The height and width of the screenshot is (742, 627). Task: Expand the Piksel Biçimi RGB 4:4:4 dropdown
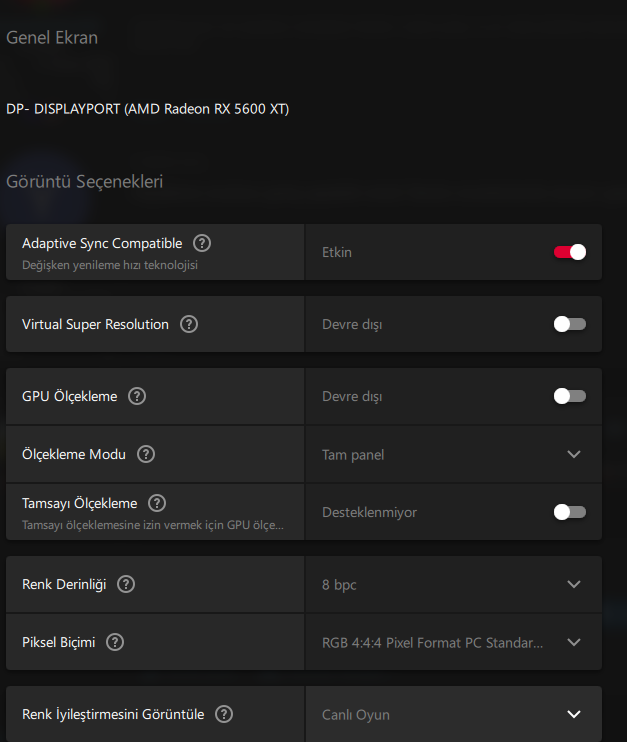pyautogui.click(x=573, y=642)
